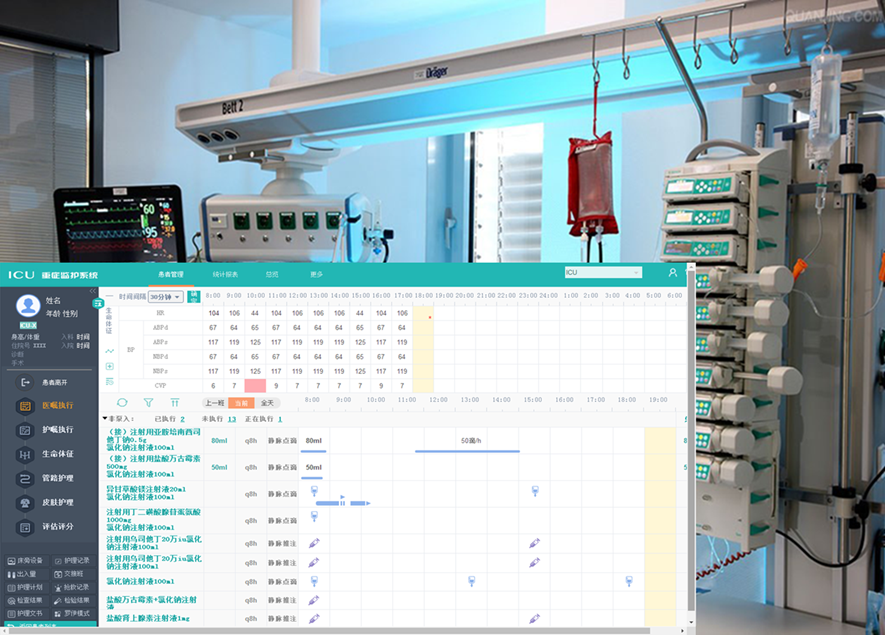The image size is (885, 635).
Task: Open the ICU department dropdown in the header
Action: (x=602, y=272)
